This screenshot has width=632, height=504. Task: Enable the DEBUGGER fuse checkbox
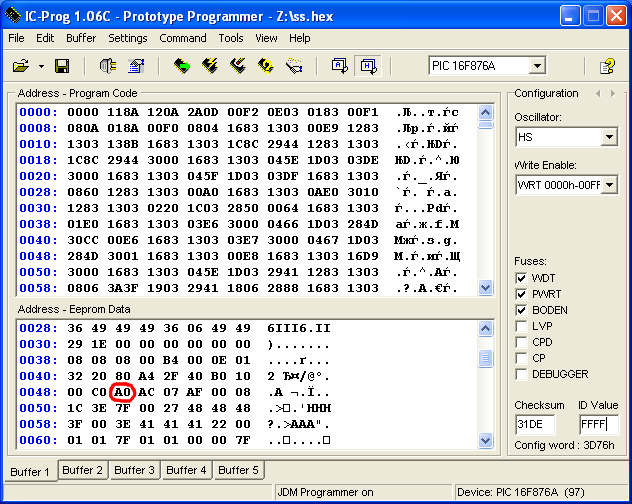(521, 374)
